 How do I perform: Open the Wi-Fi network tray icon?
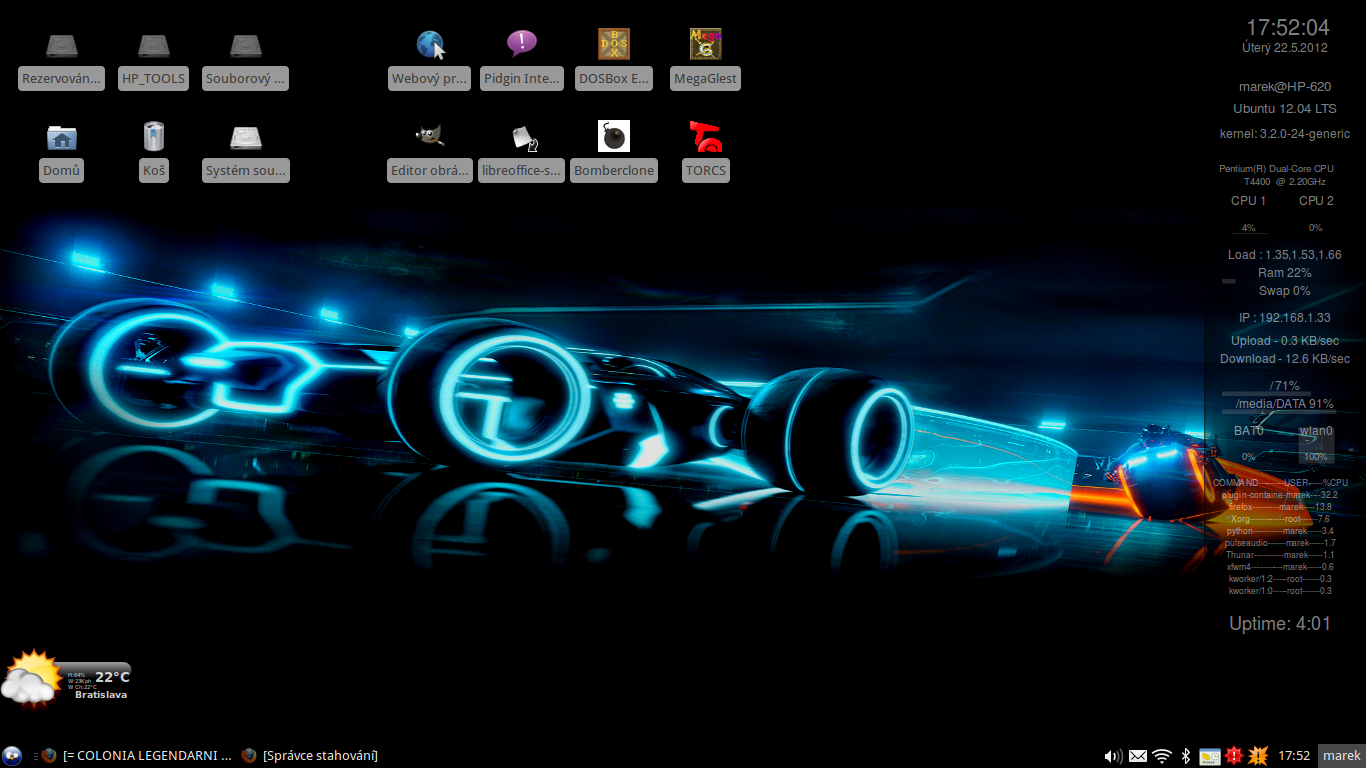coord(1161,756)
